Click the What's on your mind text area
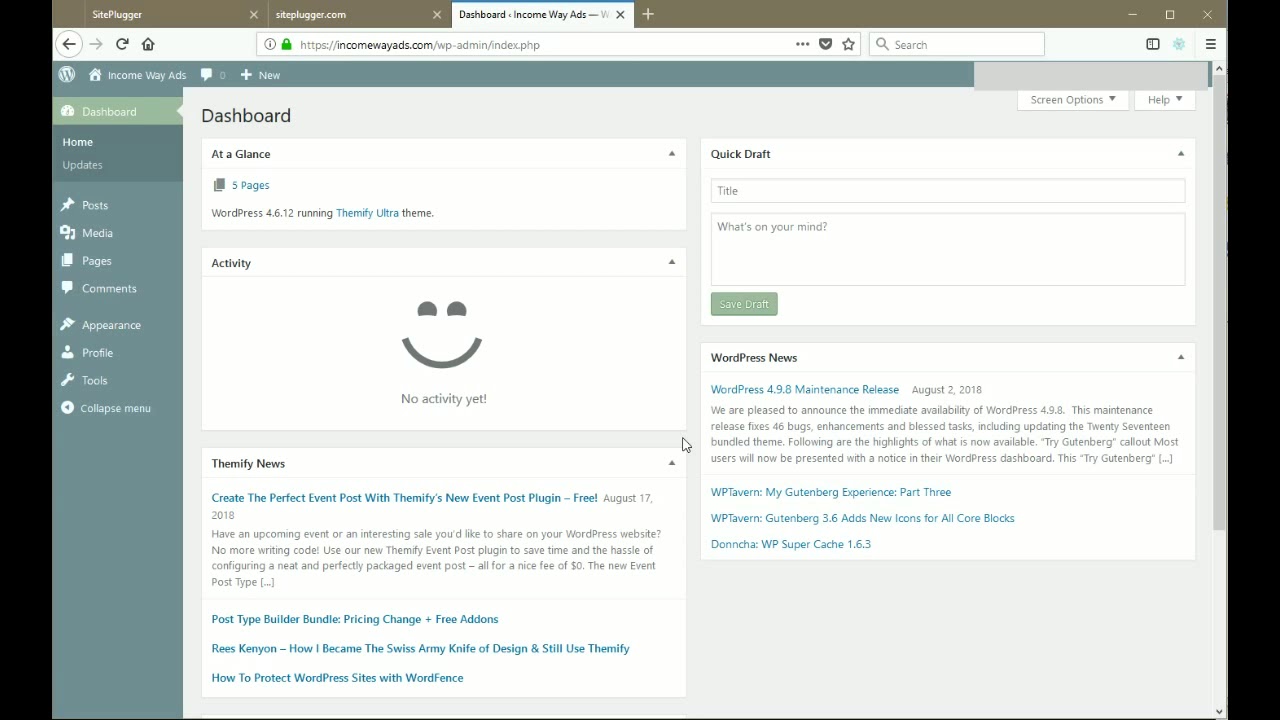1280x720 pixels. 948,249
